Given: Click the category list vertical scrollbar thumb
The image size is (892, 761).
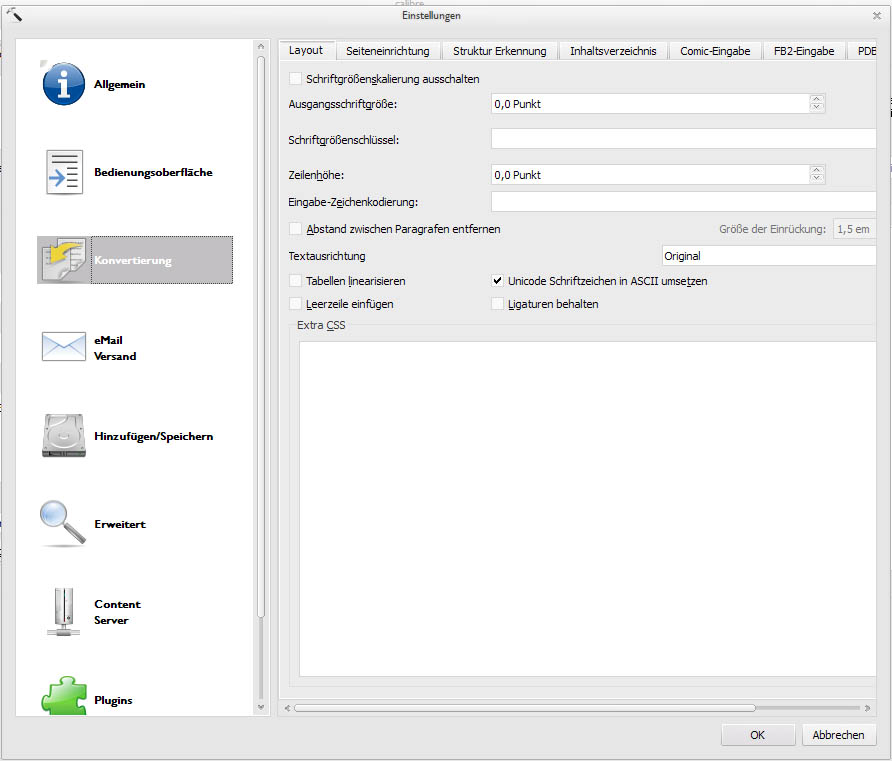Looking at the screenshot, I should pyautogui.click(x=261, y=337).
